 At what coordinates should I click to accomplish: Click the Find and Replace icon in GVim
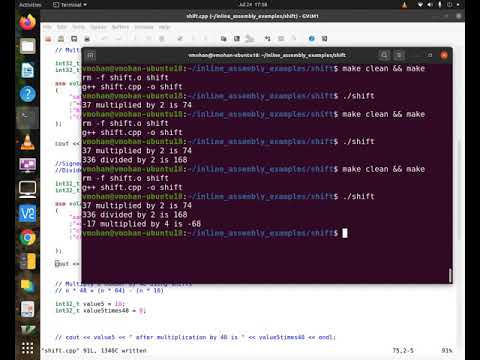point(180,39)
